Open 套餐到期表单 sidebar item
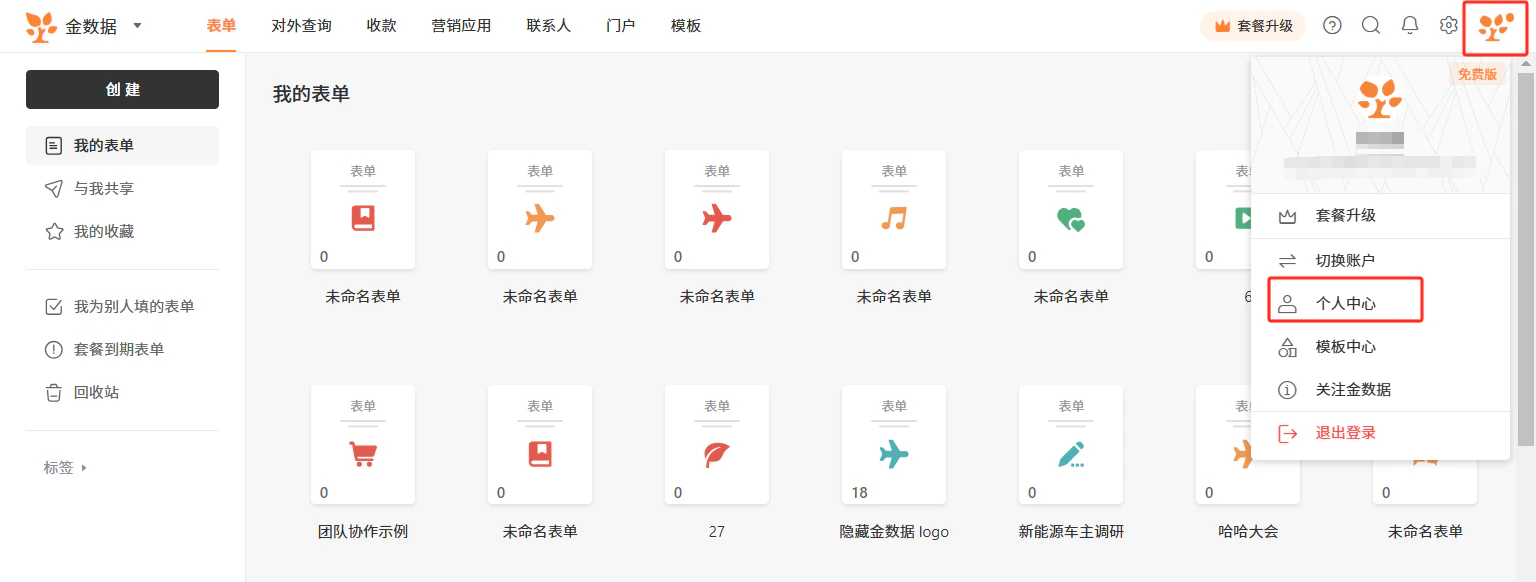Viewport: 1536px width, 582px height. (x=122, y=350)
